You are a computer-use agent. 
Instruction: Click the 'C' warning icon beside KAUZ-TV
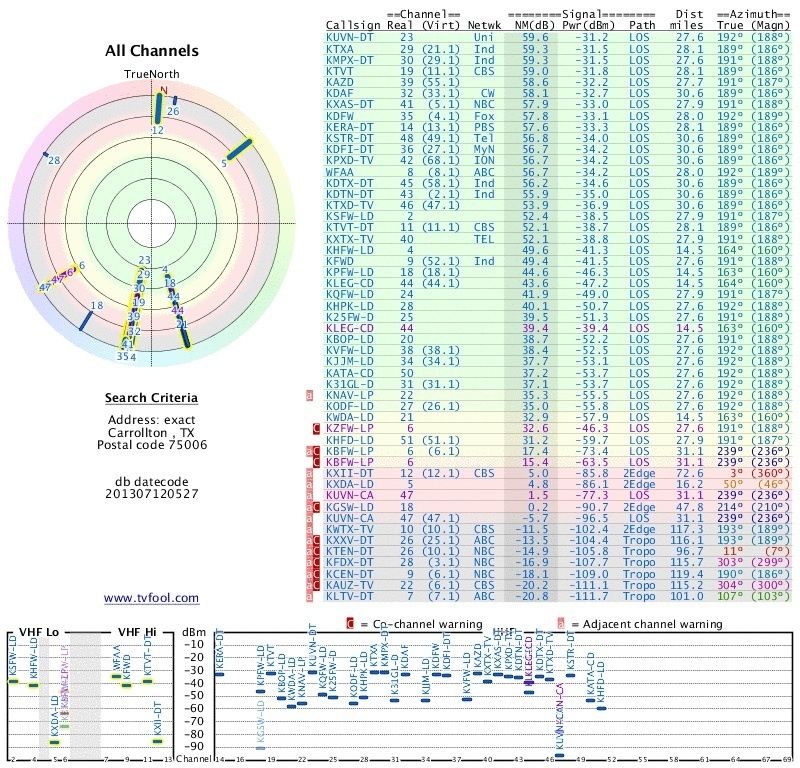click(316, 585)
